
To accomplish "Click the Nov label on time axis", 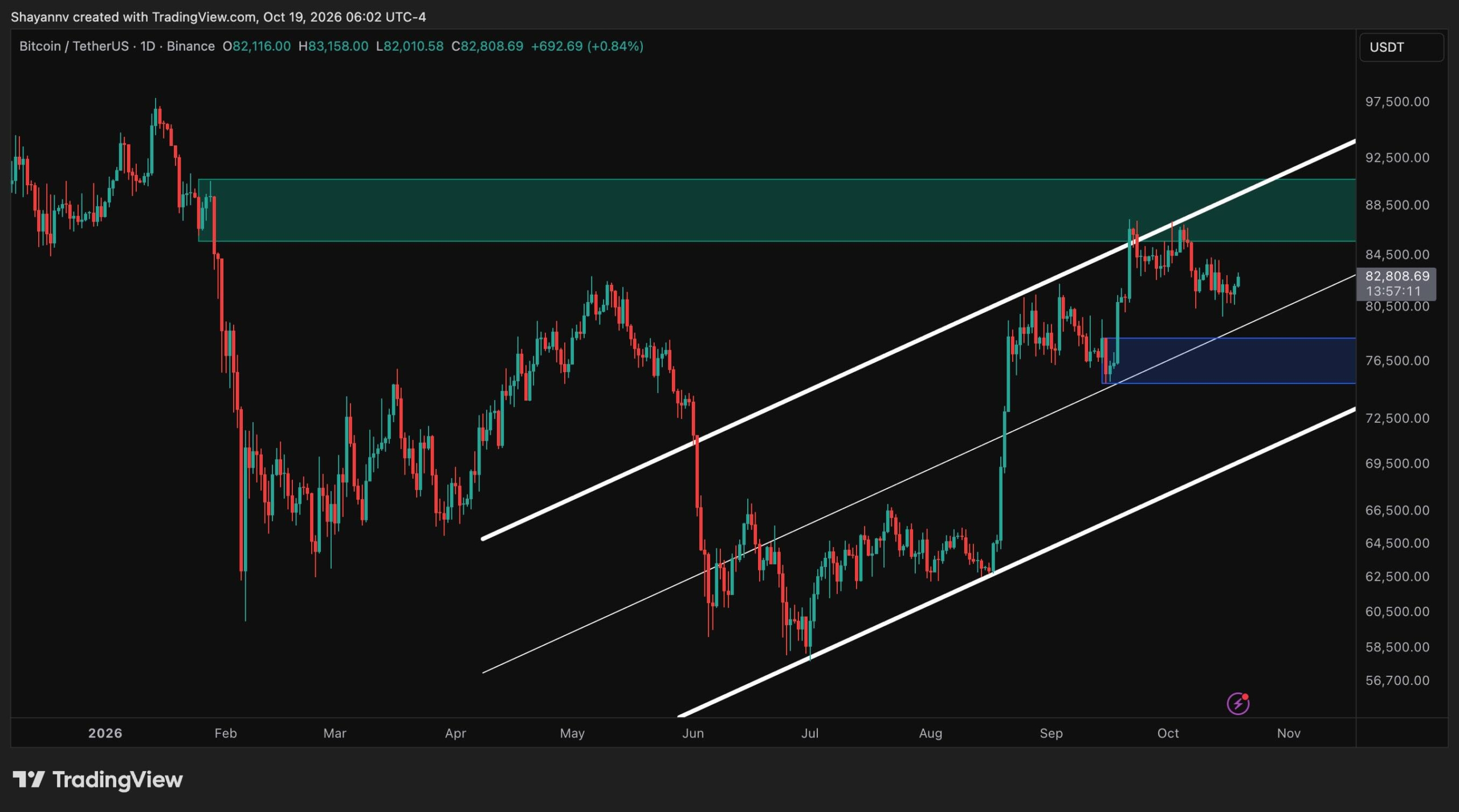I will click(1289, 733).
